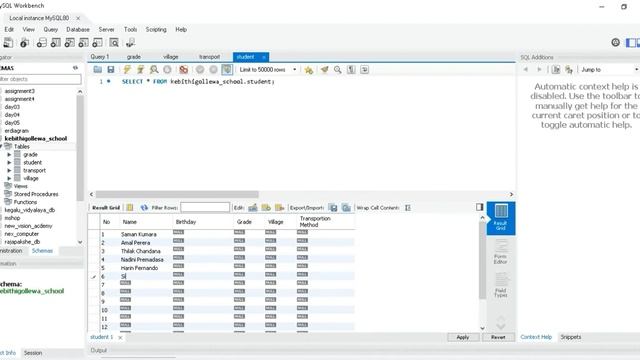
Task: Click the star beautify query icon
Action: [x=309, y=69]
